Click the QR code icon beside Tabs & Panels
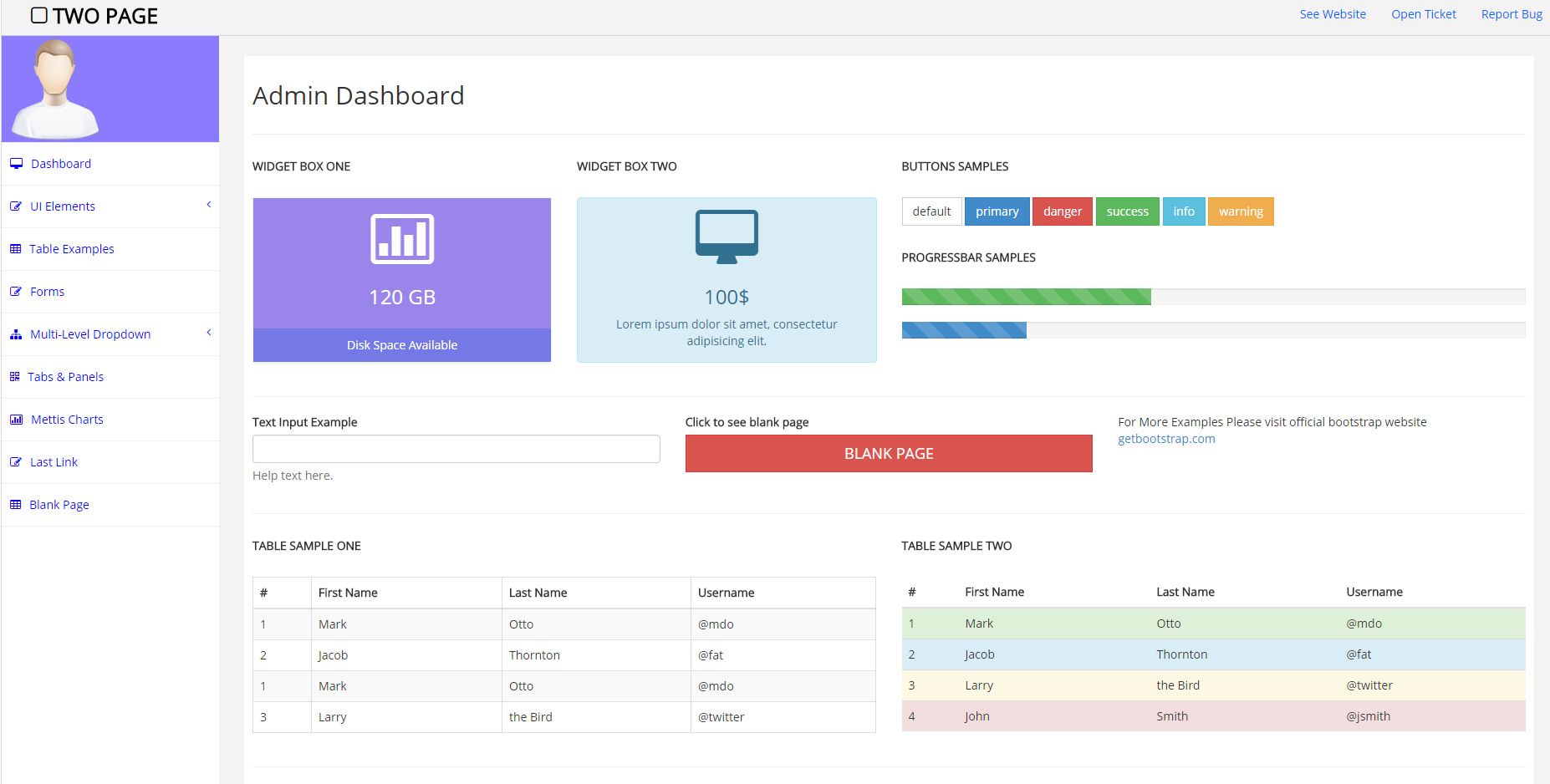This screenshot has width=1550, height=784. (x=14, y=377)
